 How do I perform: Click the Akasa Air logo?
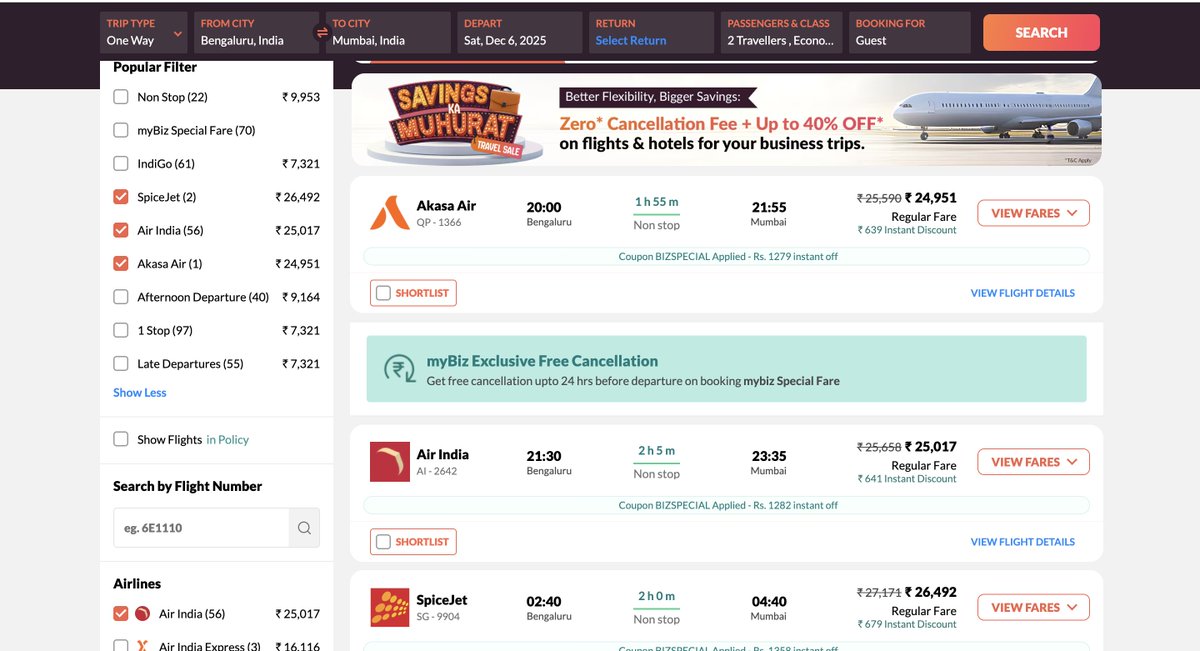(x=389, y=213)
